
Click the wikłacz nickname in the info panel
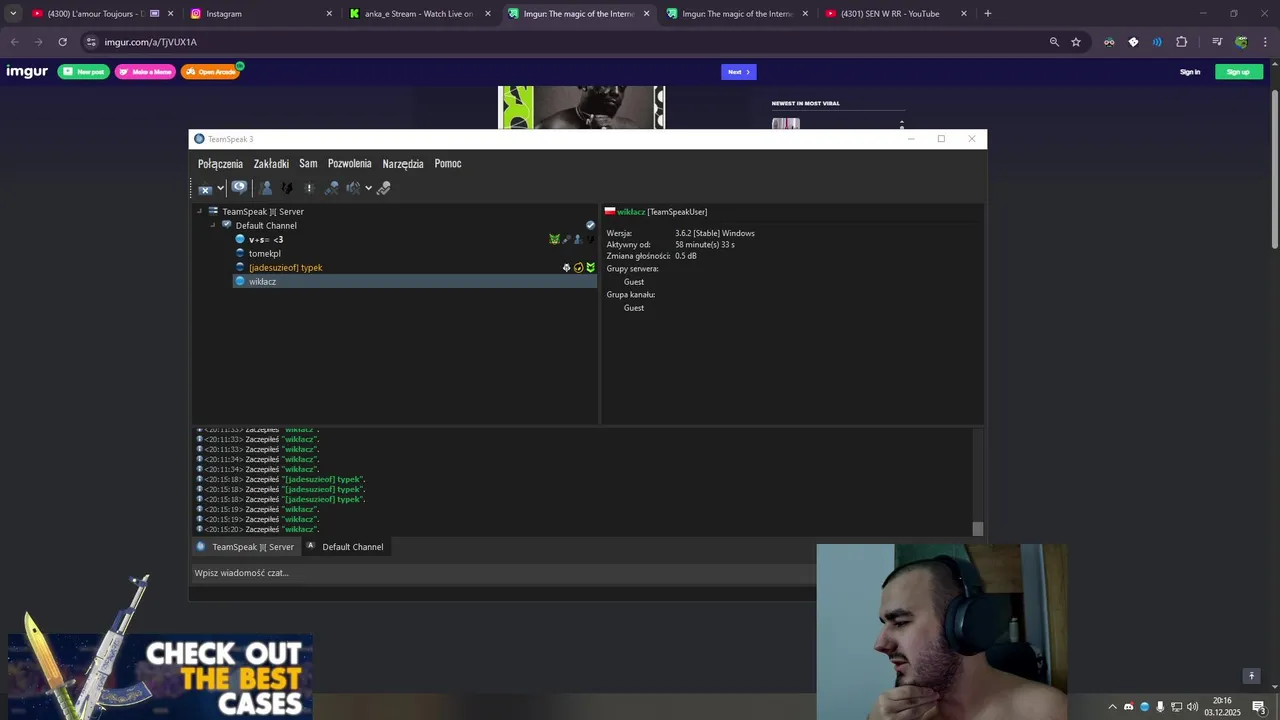click(x=631, y=212)
